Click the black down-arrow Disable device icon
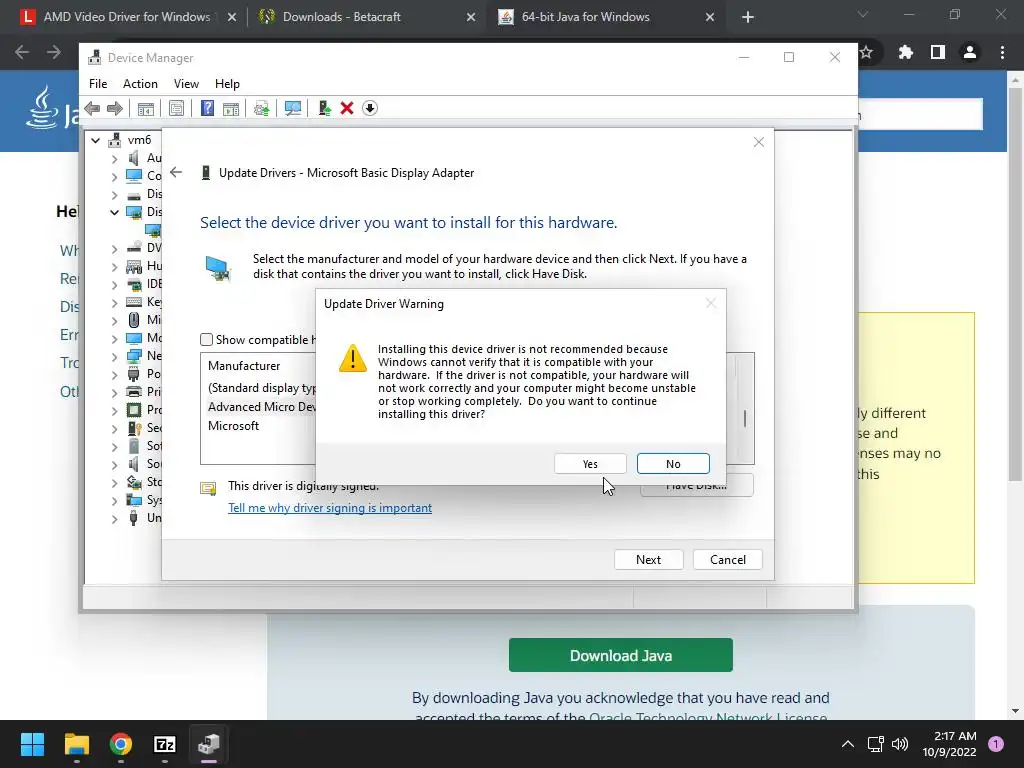Viewport: 1024px width, 768px height. [x=370, y=108]
